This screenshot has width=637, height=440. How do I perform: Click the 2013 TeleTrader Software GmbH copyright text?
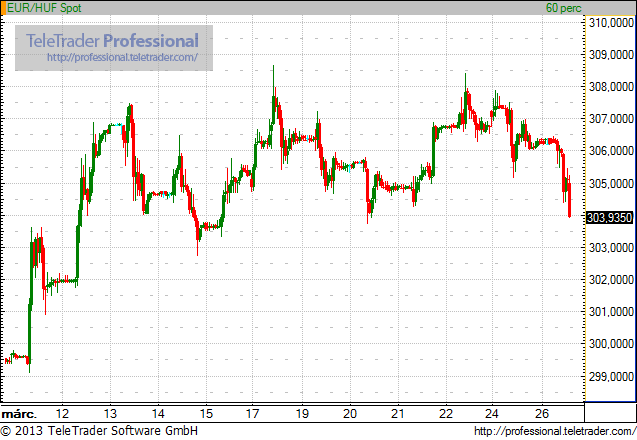click(99, 431)
